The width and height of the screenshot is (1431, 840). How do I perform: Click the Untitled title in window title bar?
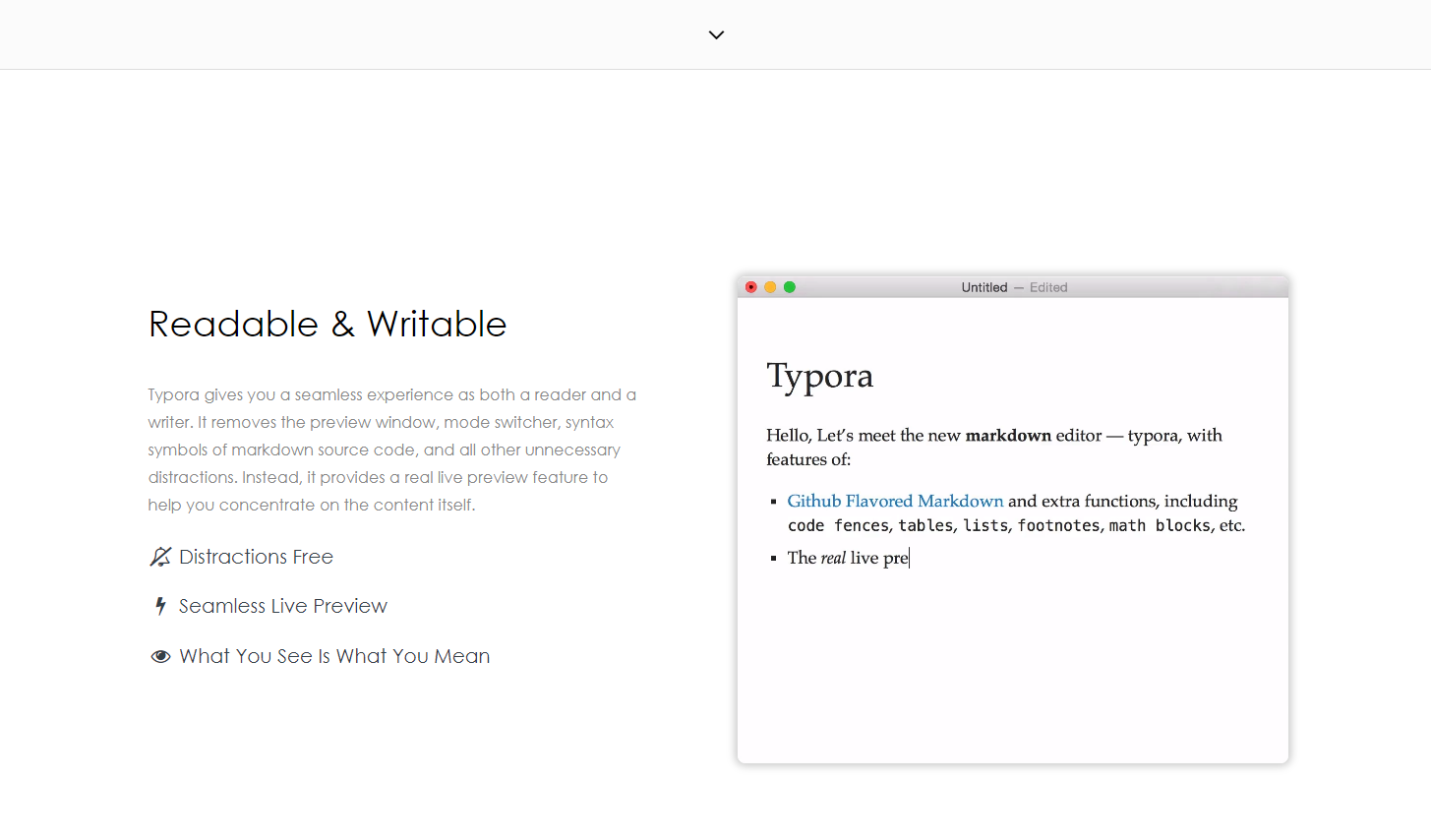click(x=984, y=287)
